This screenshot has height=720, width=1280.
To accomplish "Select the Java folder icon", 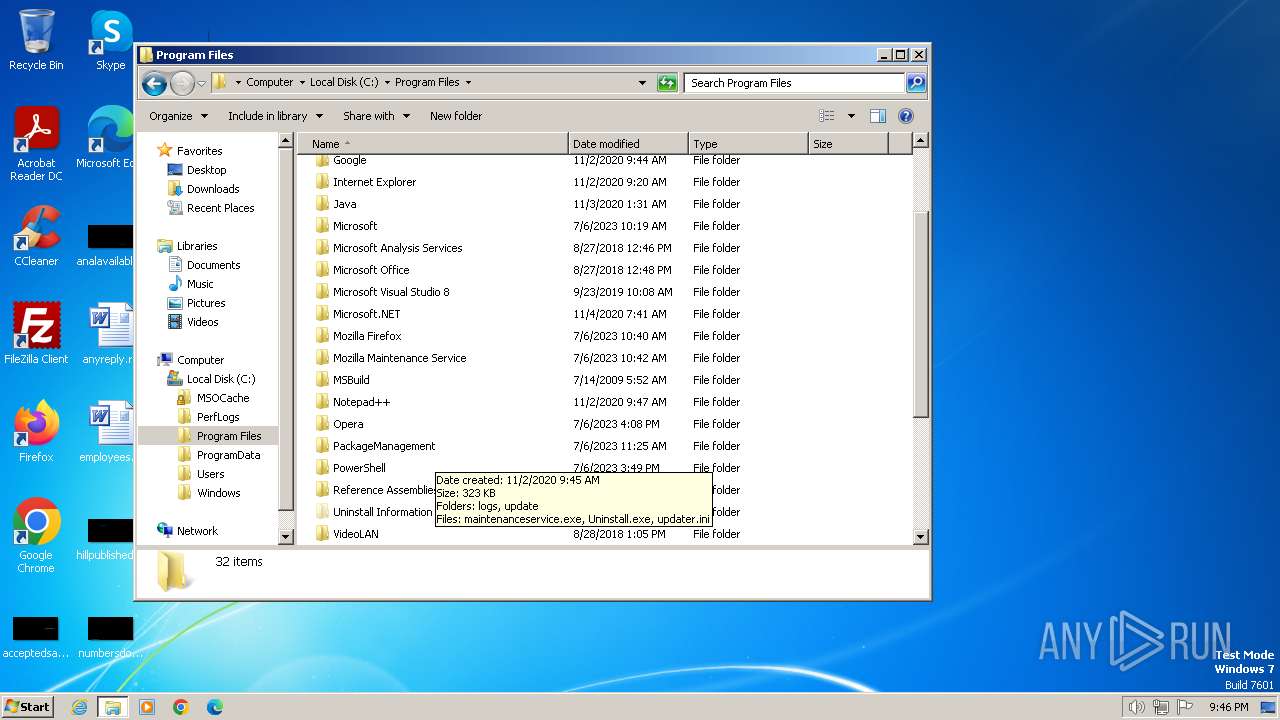I will [x=322, y=204].
